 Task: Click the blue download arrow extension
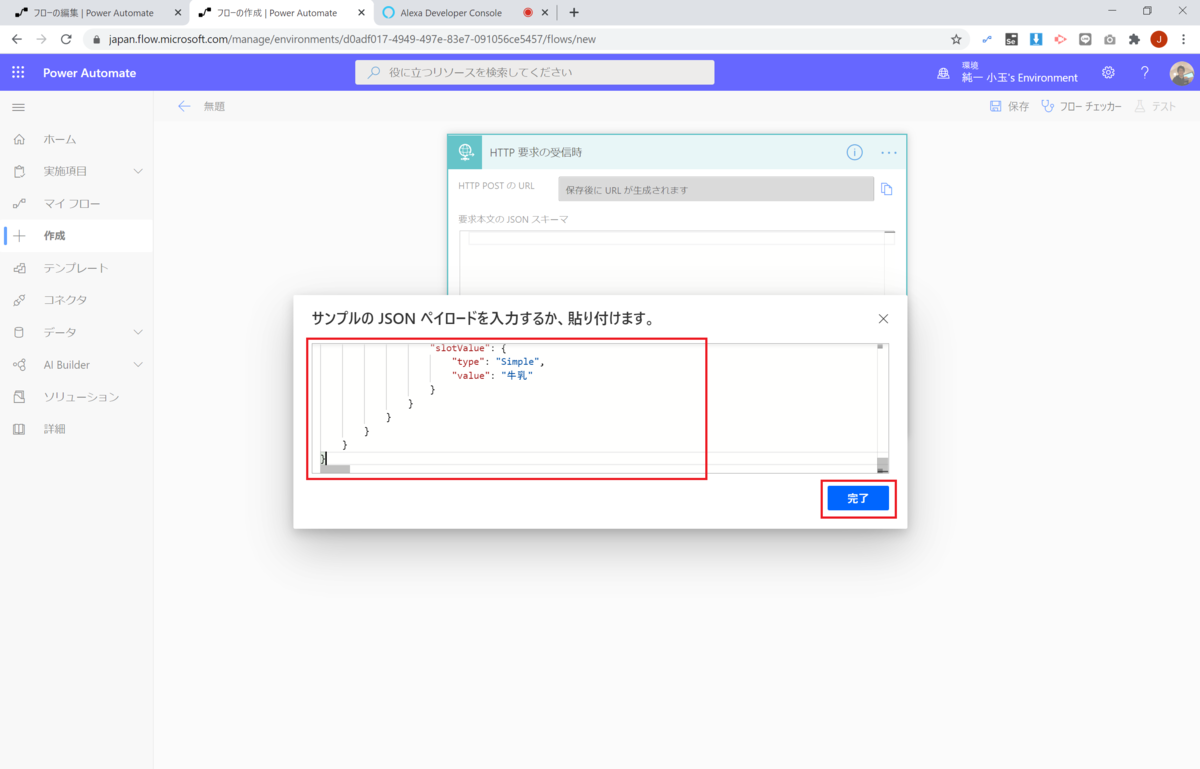coord(1036,39)
